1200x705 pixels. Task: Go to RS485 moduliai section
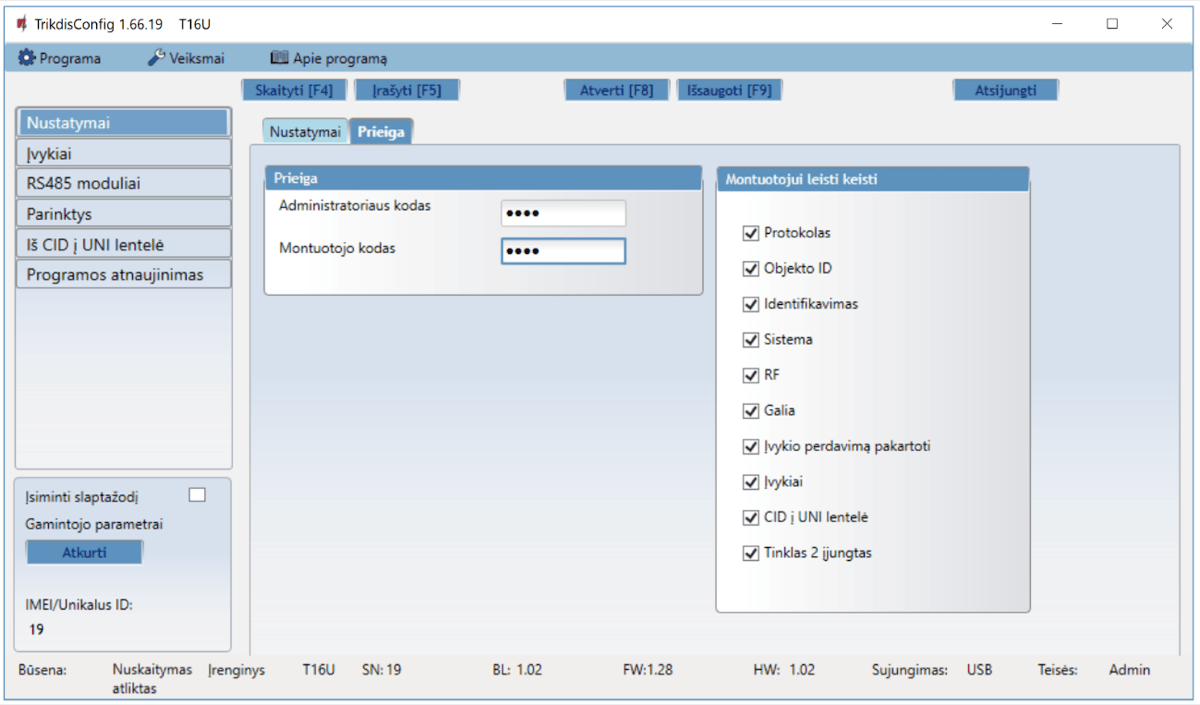[124, 184]
